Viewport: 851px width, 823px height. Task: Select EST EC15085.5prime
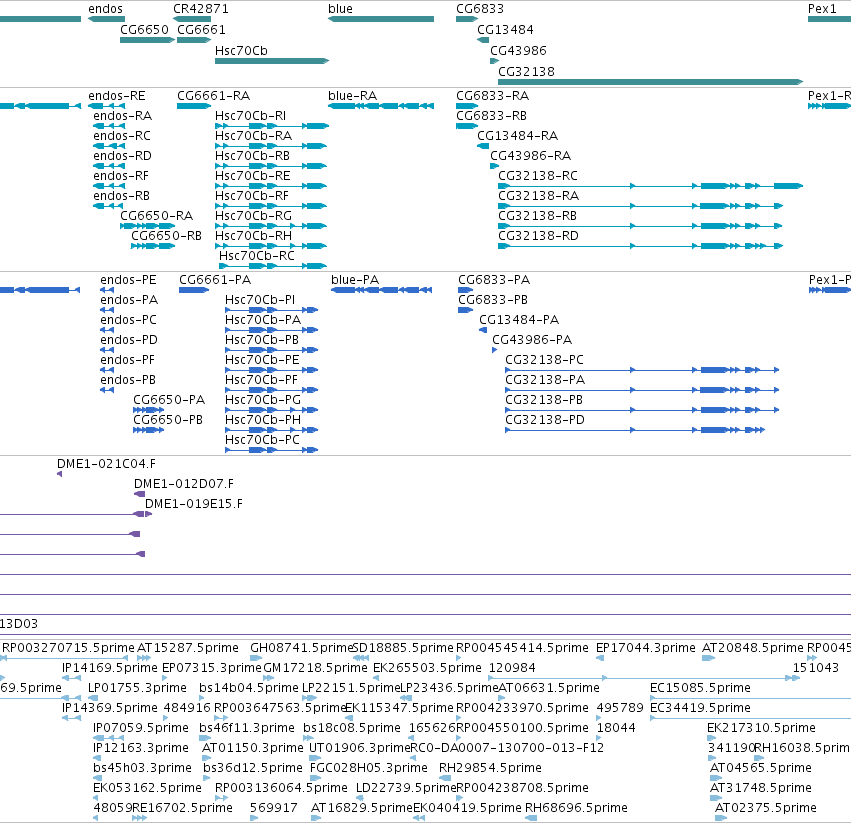700,688
